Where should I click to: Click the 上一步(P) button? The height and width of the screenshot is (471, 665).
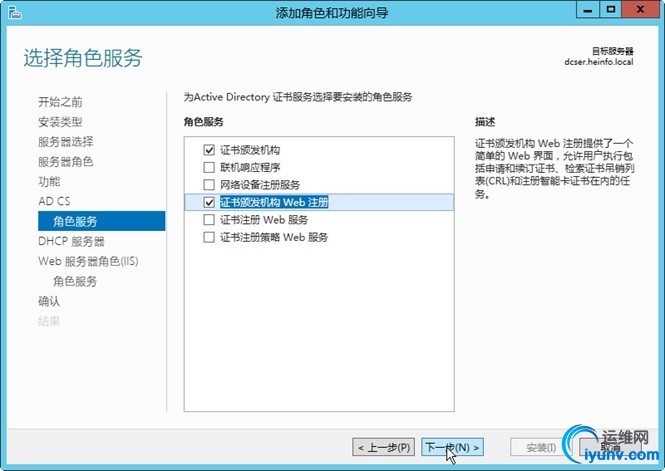pos(383,447)
